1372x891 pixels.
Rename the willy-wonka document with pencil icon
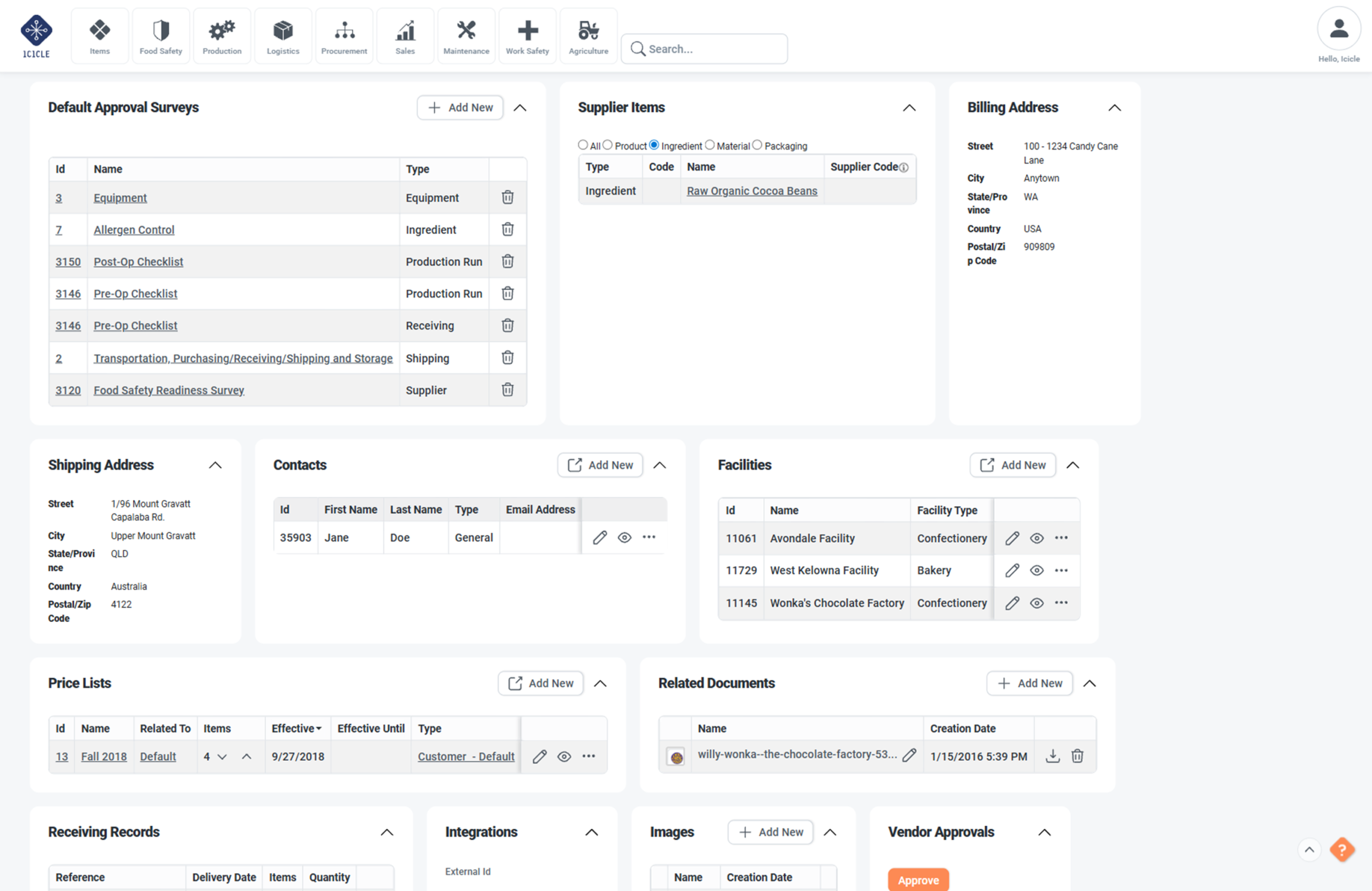point(909,755)
